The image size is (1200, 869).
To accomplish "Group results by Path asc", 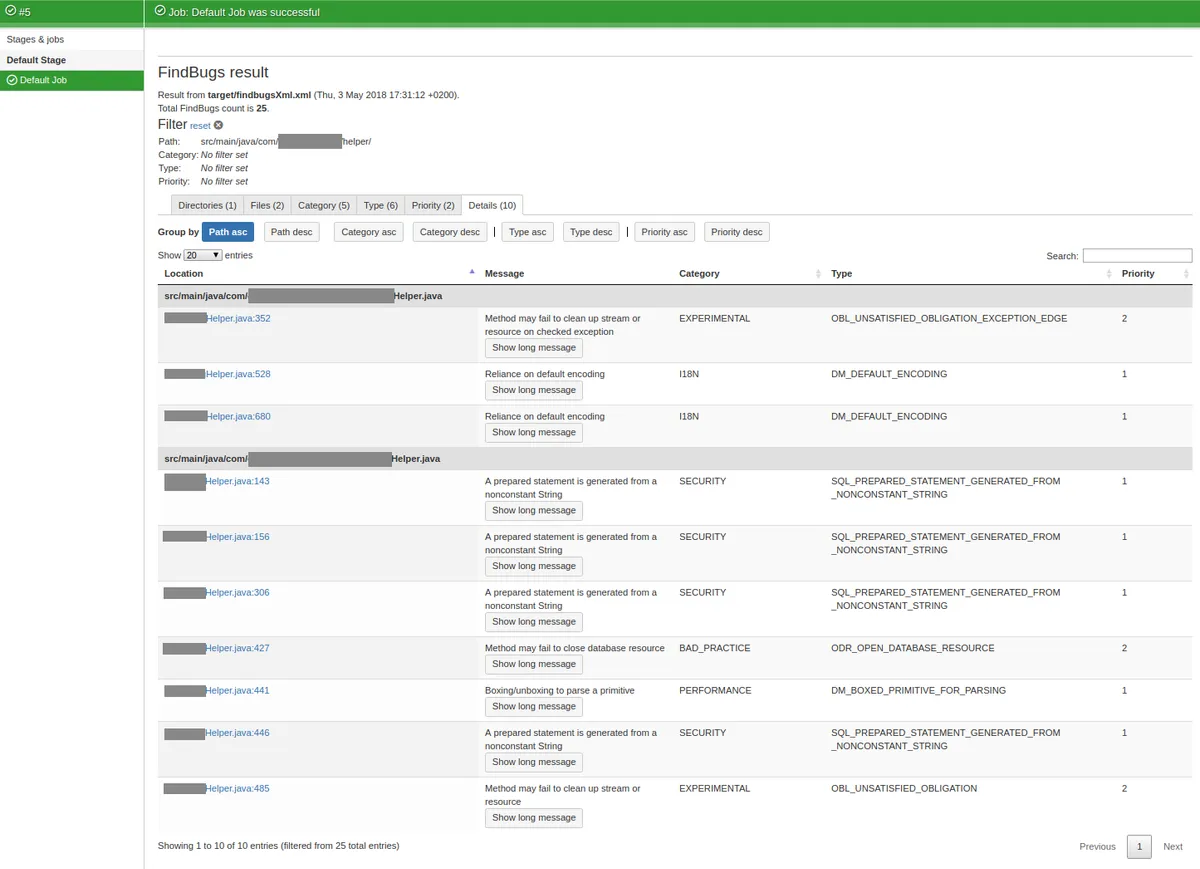I will tap(228, 232).
